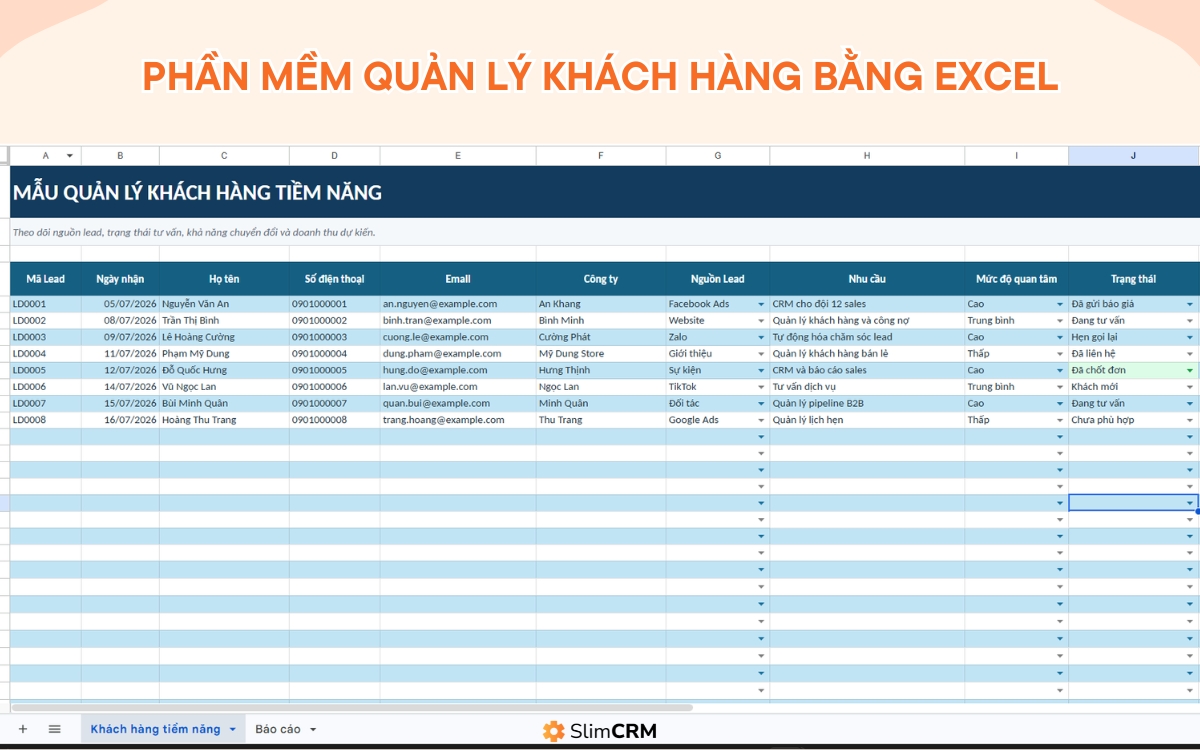Select cell LD0001
Image resolution: width=1200 pixels, height=750 pixels.
pyautogui.click(x=46, y=304)
